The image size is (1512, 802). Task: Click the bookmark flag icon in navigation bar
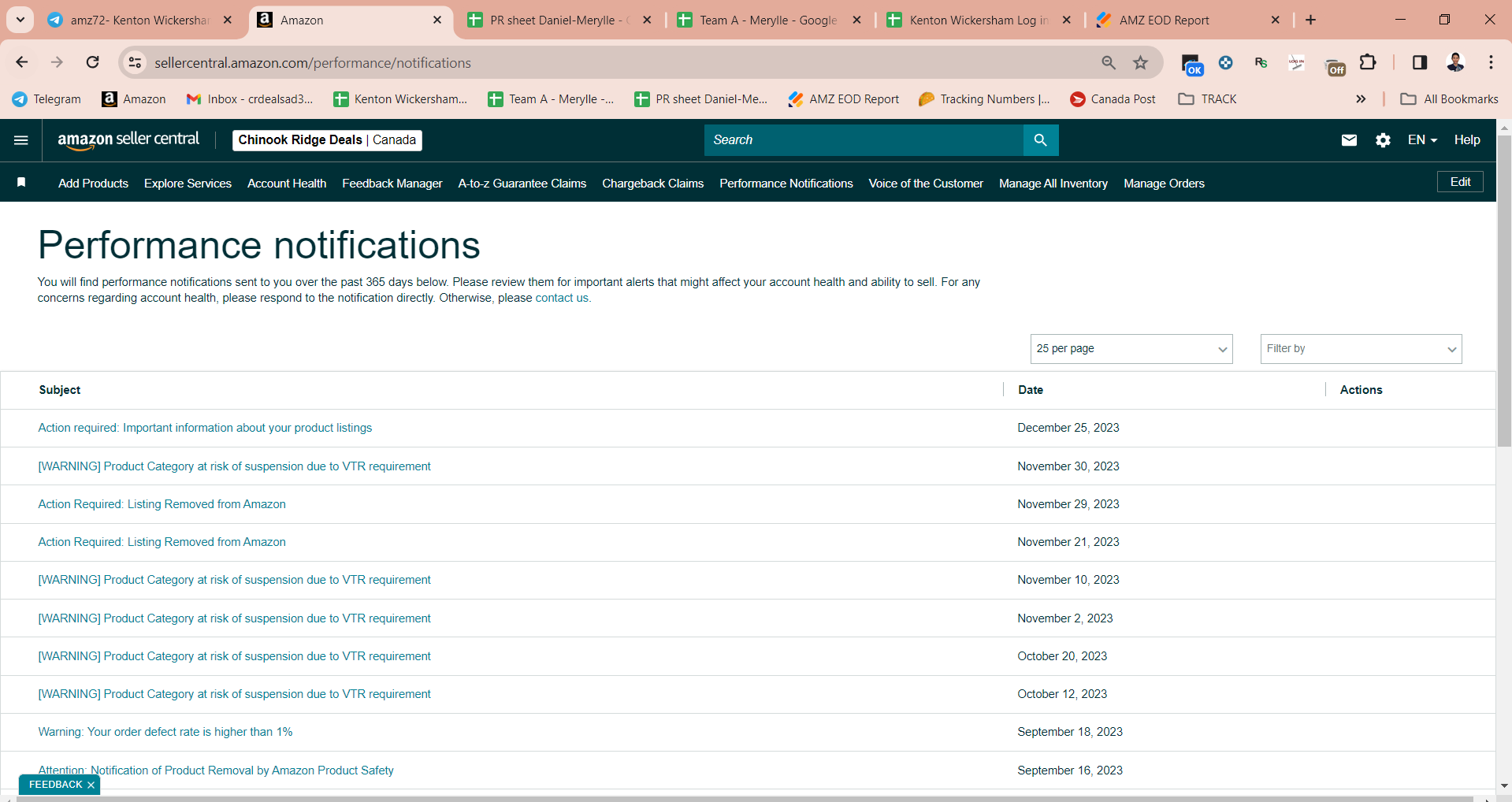(x=21, y=183)
